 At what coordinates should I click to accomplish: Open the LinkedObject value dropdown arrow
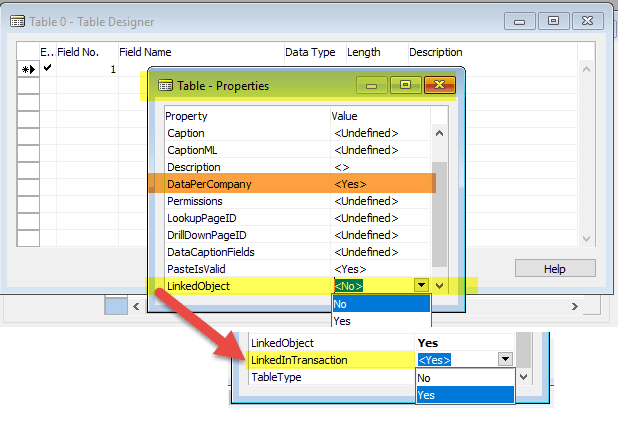coord(422,286)
